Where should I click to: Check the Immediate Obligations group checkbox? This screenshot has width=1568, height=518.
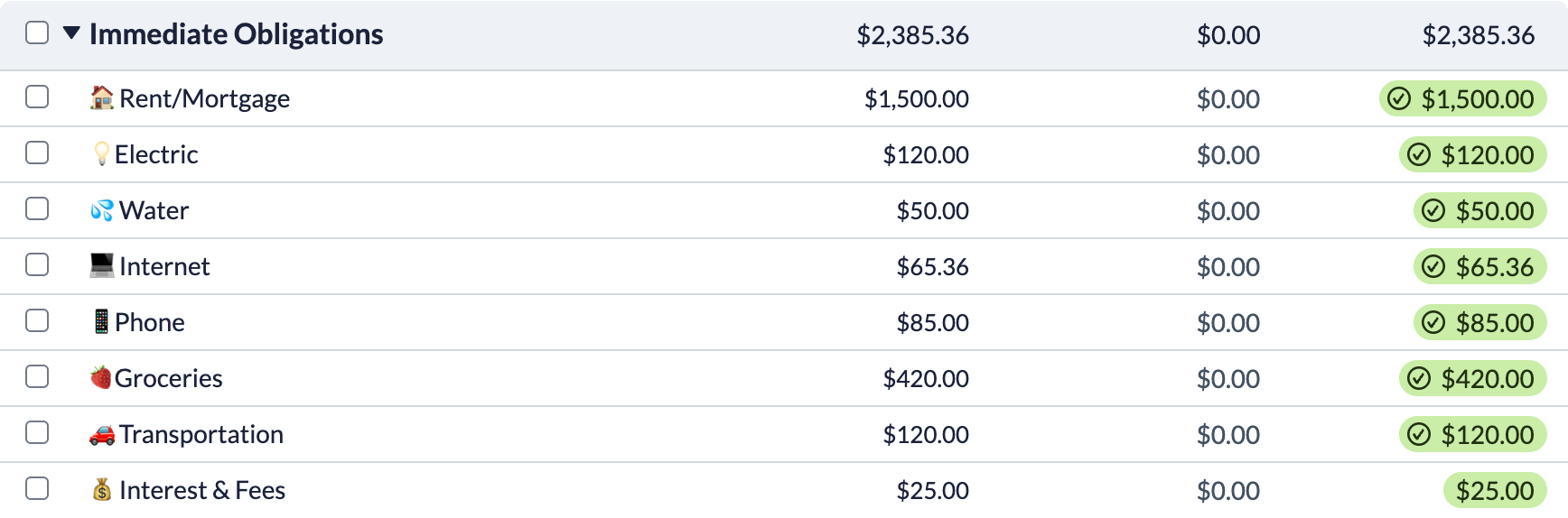(37, 32)
